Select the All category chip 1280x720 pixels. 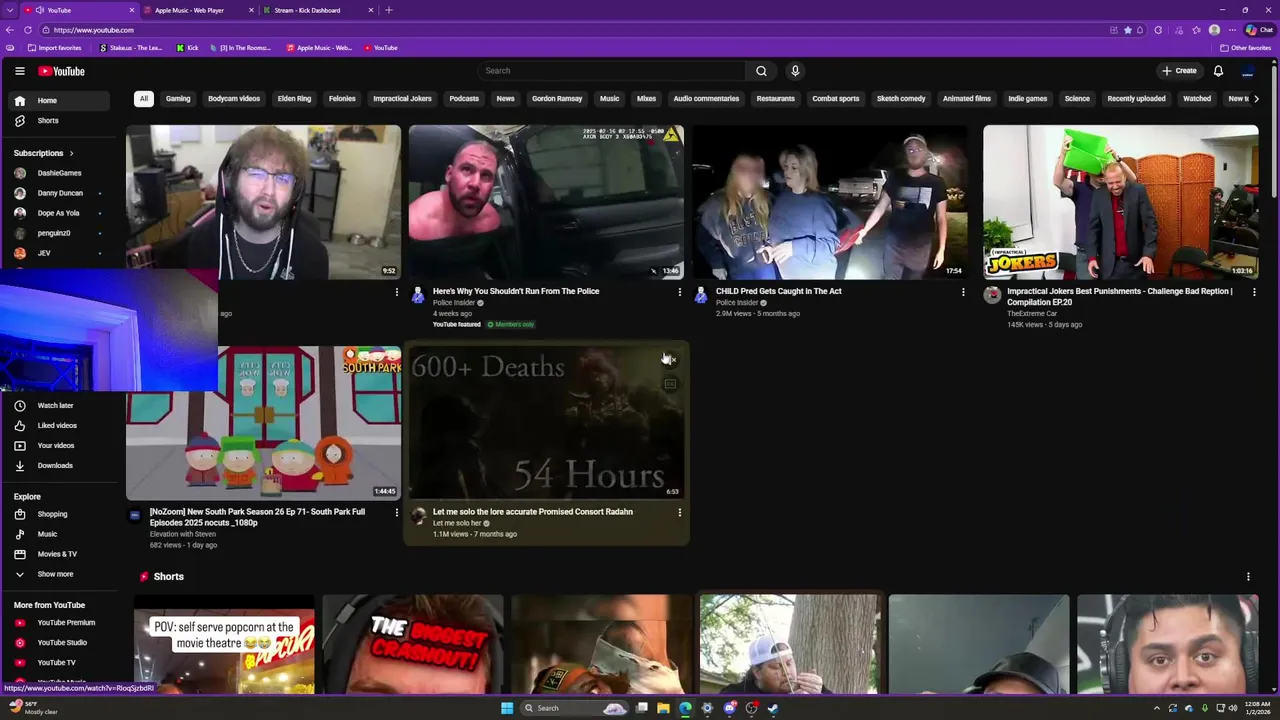144,99
